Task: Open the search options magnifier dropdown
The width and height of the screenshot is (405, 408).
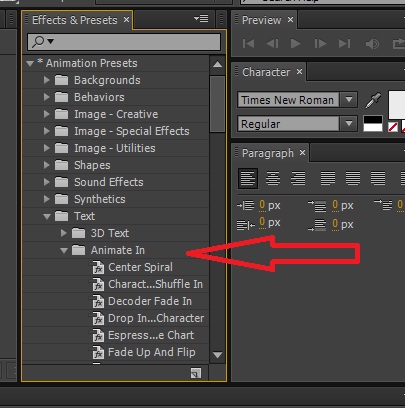Action: coord(42,42)
